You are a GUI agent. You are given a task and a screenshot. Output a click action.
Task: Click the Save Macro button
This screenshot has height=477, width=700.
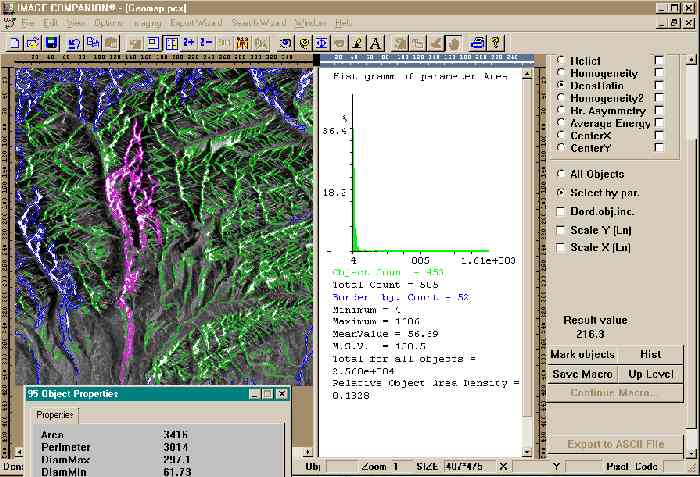[582, 373]
